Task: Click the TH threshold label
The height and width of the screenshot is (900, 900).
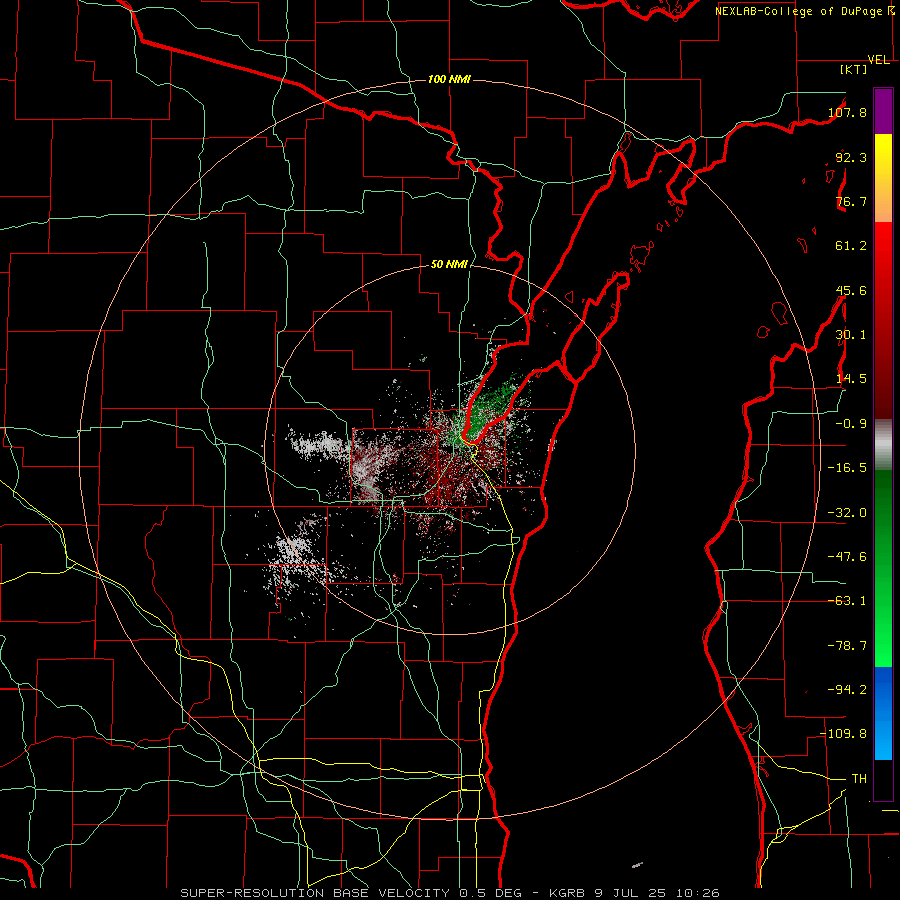Action: pyautogui.click(x=859, y=779)
